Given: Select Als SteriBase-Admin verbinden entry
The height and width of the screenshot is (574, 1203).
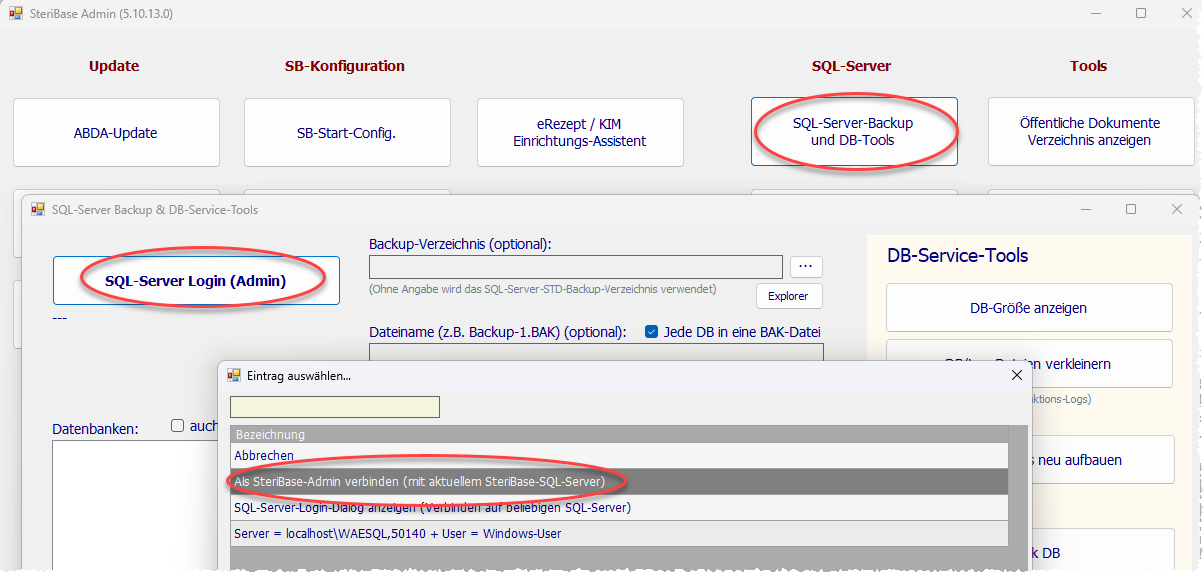Looking at the screenshot, I should (619, 482).
